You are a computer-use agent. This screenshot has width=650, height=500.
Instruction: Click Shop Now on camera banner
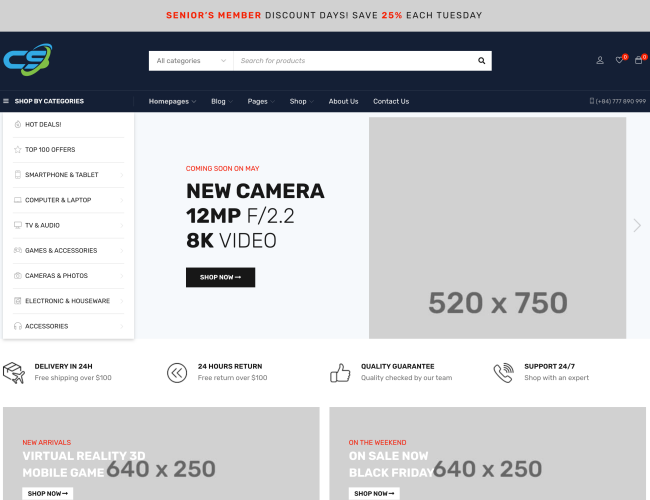point(220,277)
